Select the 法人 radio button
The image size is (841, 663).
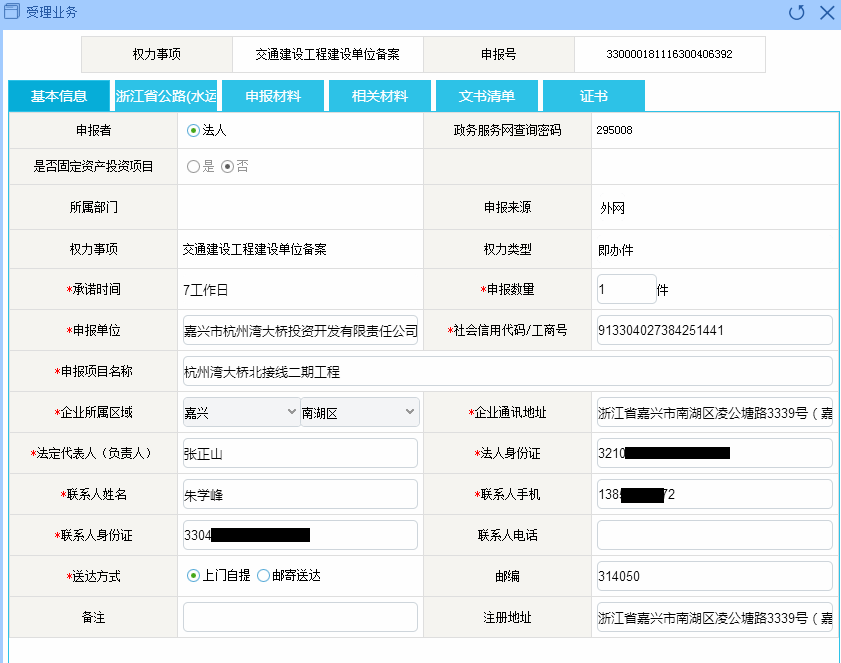click(x=193, y=130)
